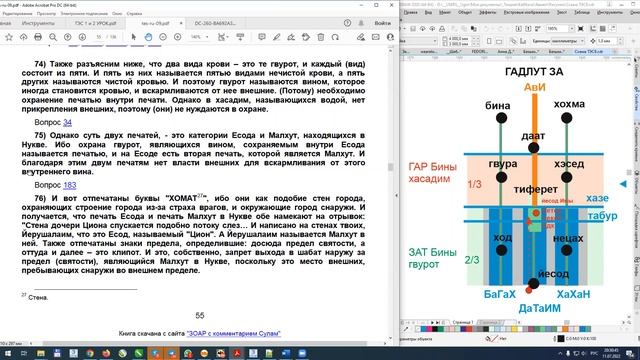Click the delete trash icon in Acrobat
The width and height of the screenshot is (640, 360).
(x=320, y=37)
